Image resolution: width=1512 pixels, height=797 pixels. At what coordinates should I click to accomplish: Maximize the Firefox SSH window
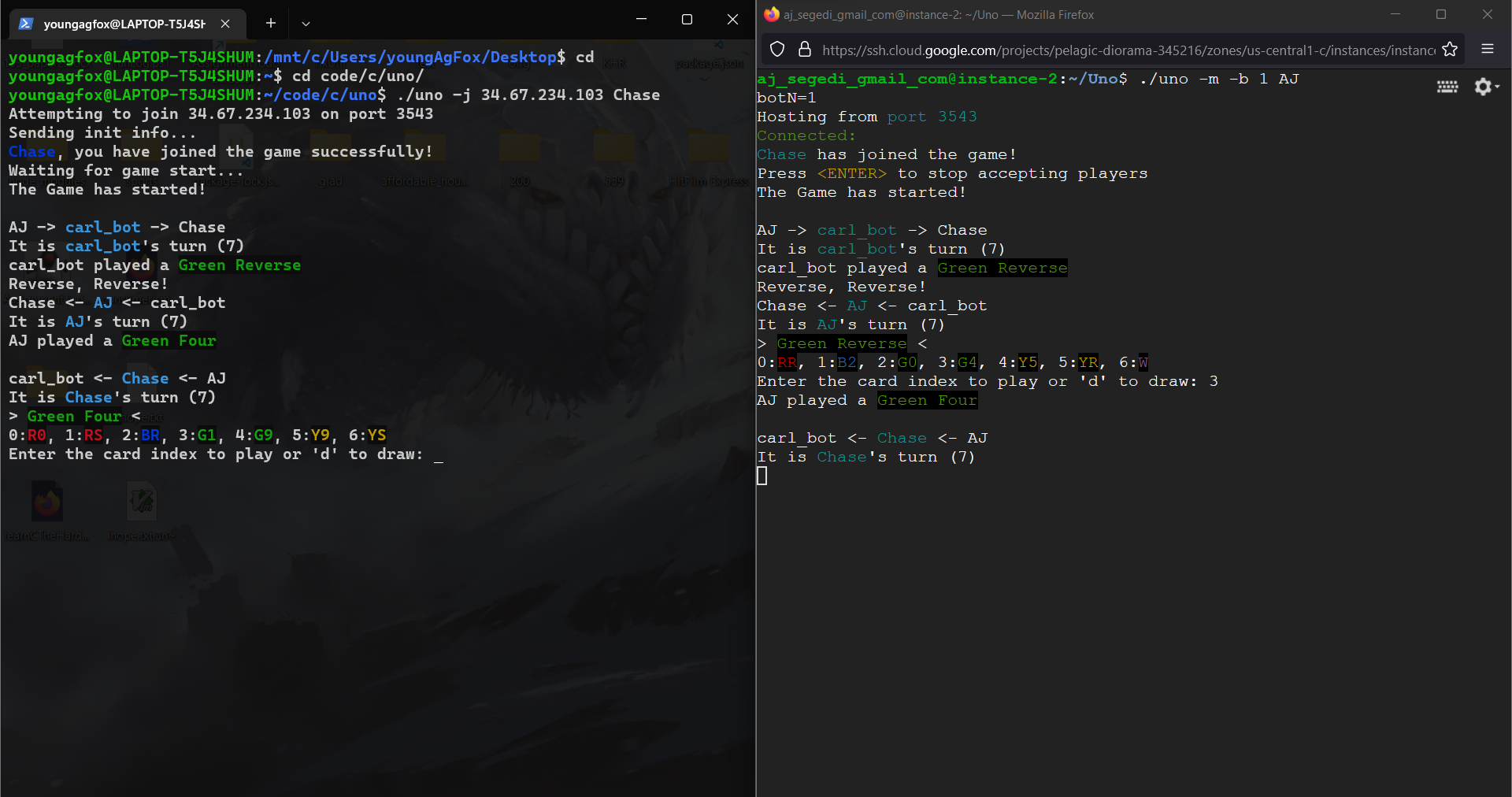(x=1441, y=14)
